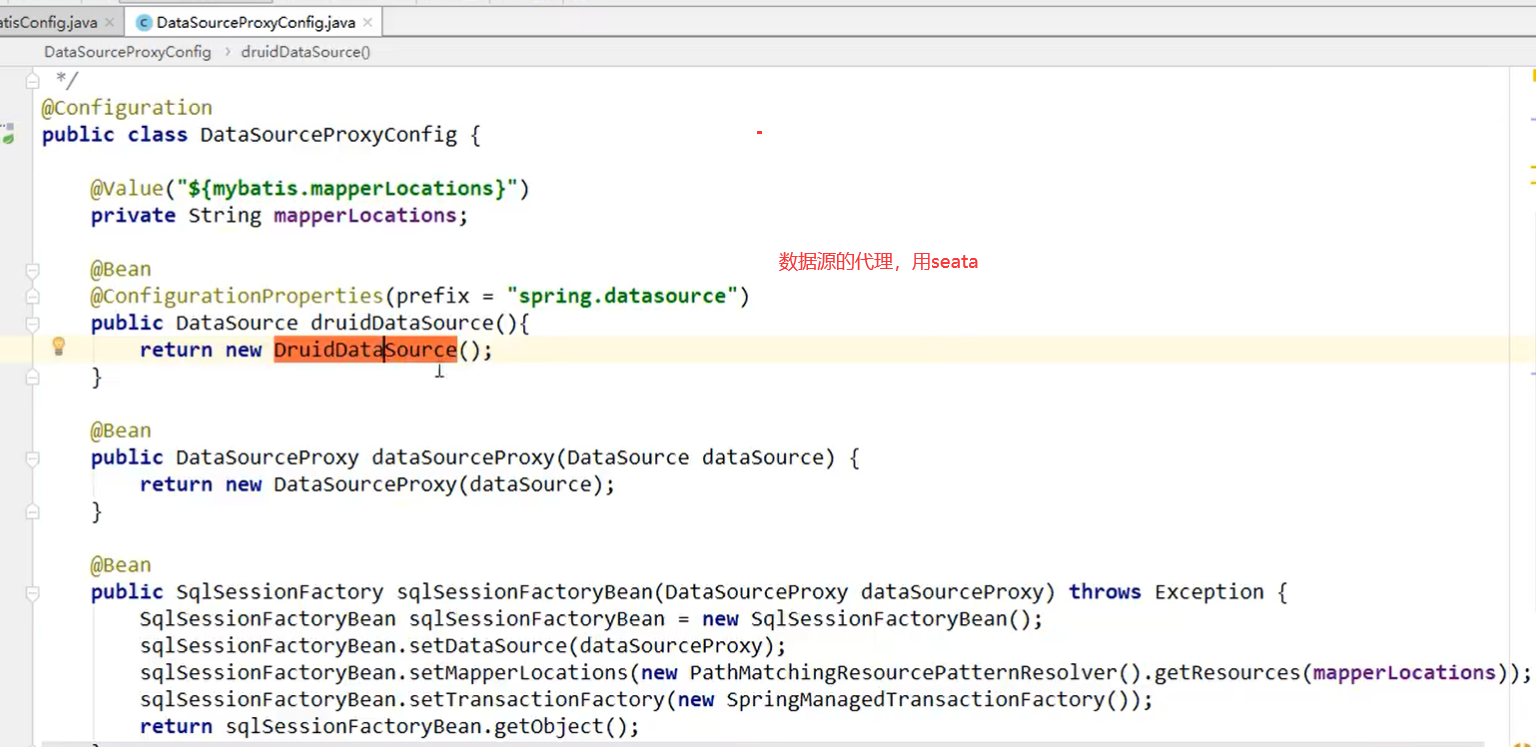Click DataSourceProxyConfig in the class declaration line
This screenshot has width=1536, height=747.
tap(329, 134)
